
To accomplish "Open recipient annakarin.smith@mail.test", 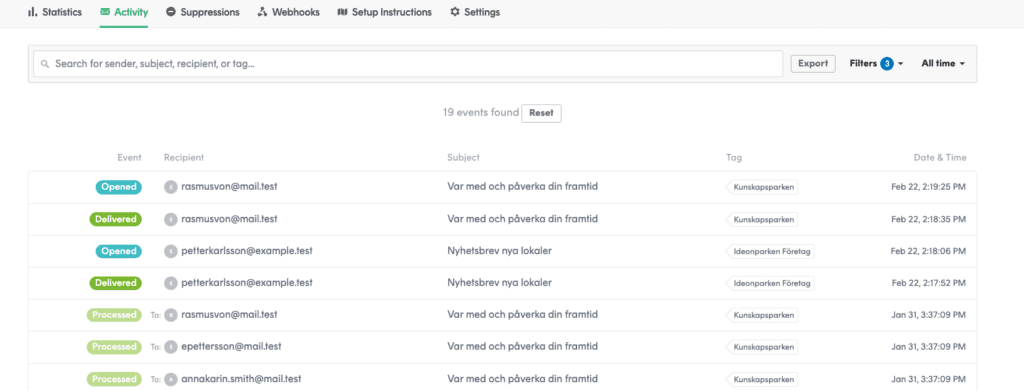I will coord(241,378).
